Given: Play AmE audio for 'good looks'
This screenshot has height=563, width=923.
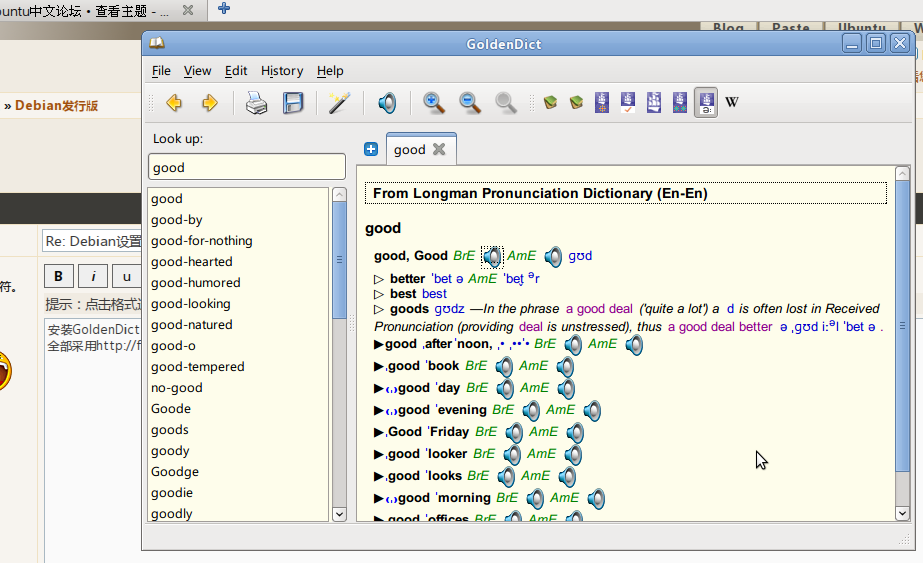Looking at the screenshot, I should click(567, 476).
